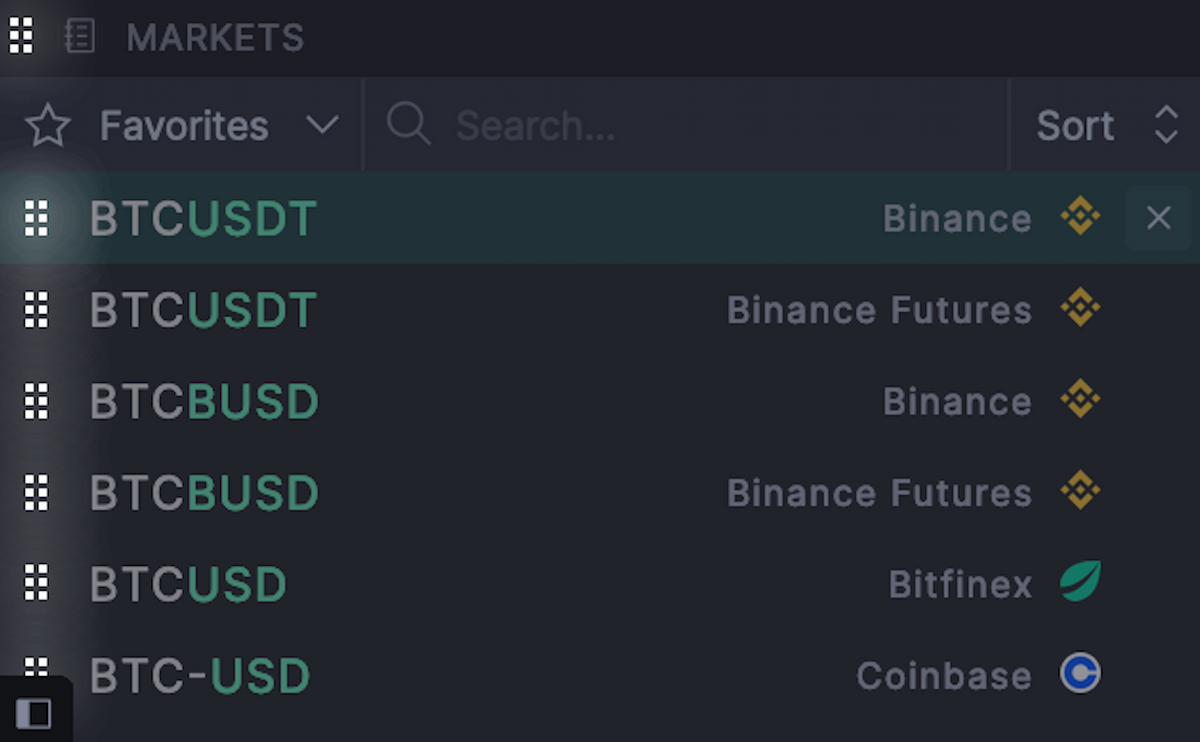Remove BTCUSDT Binance with the X button
Image resolution: width=1200 pixels, height=742 pixels.
coord(1158,218)
